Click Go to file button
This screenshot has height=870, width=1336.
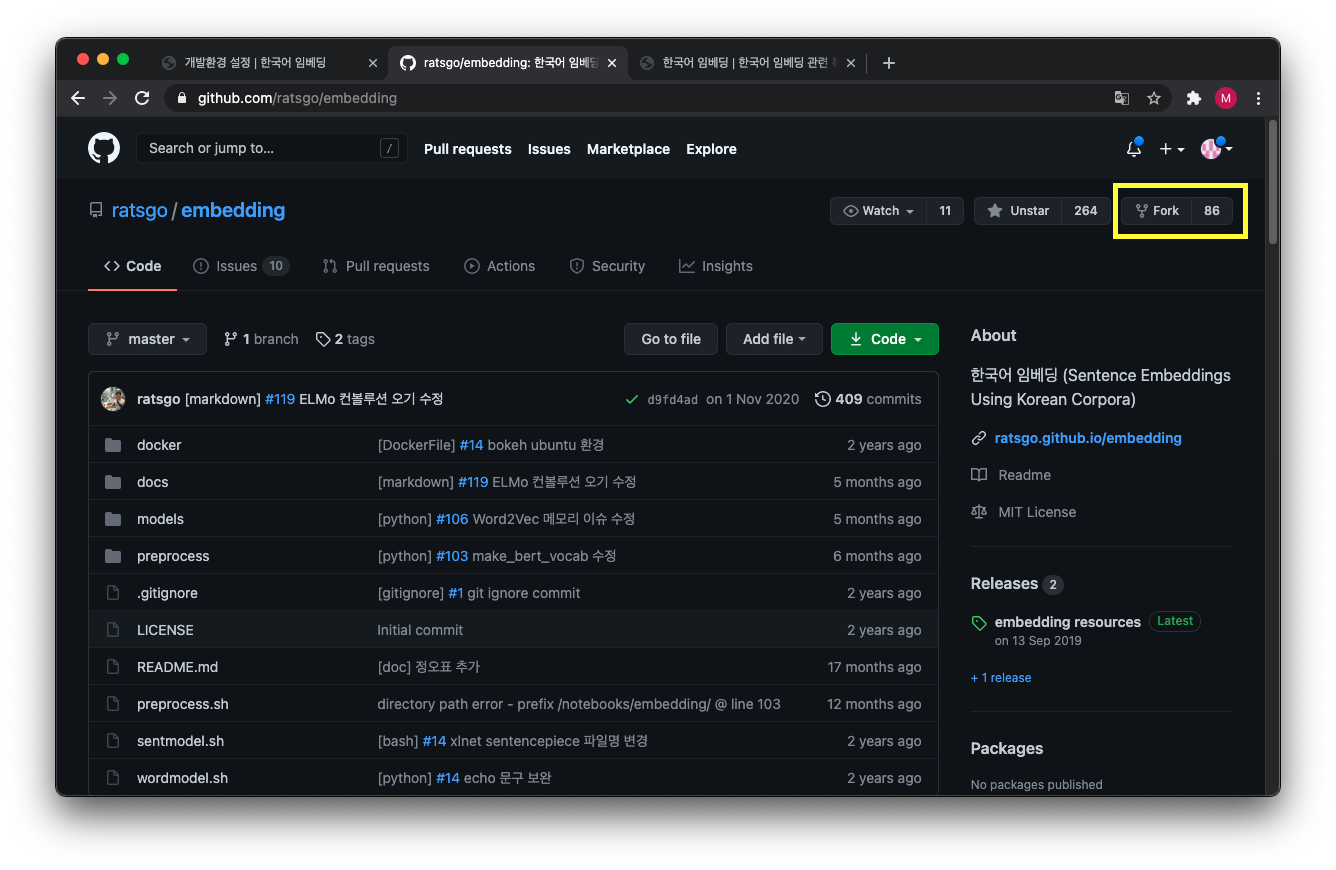click(x=671, y=339)
